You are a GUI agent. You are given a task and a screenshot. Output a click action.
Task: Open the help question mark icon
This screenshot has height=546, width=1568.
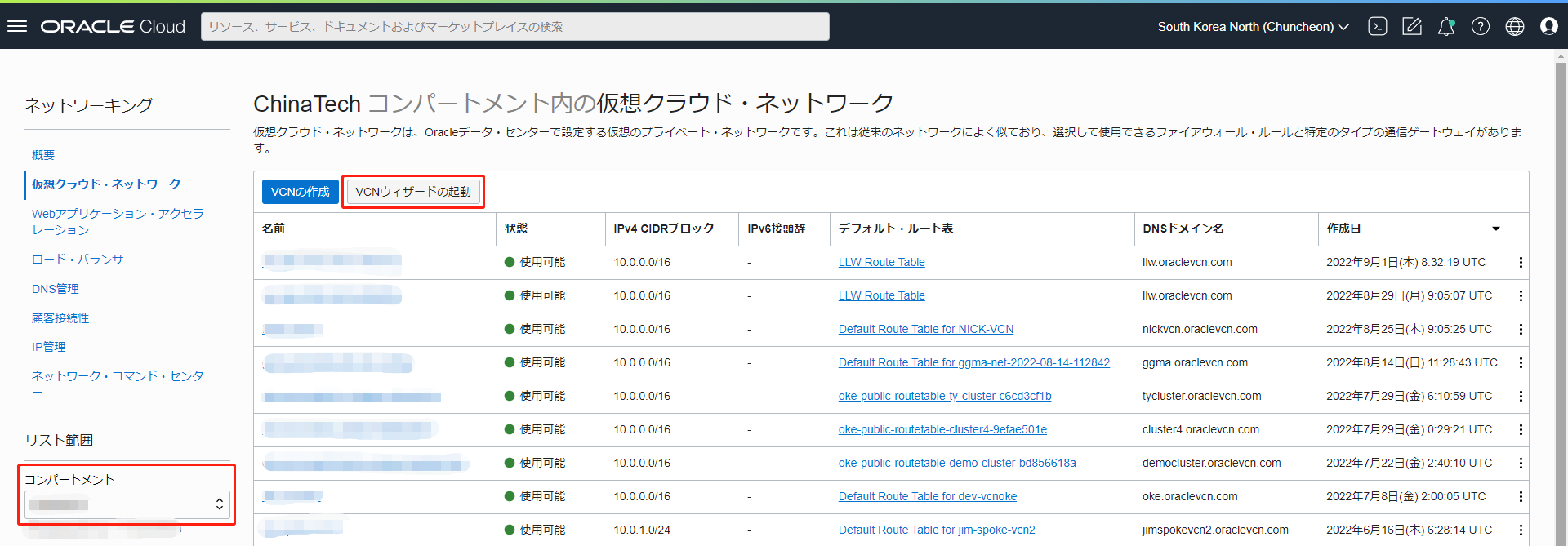tap(1481, 26)
